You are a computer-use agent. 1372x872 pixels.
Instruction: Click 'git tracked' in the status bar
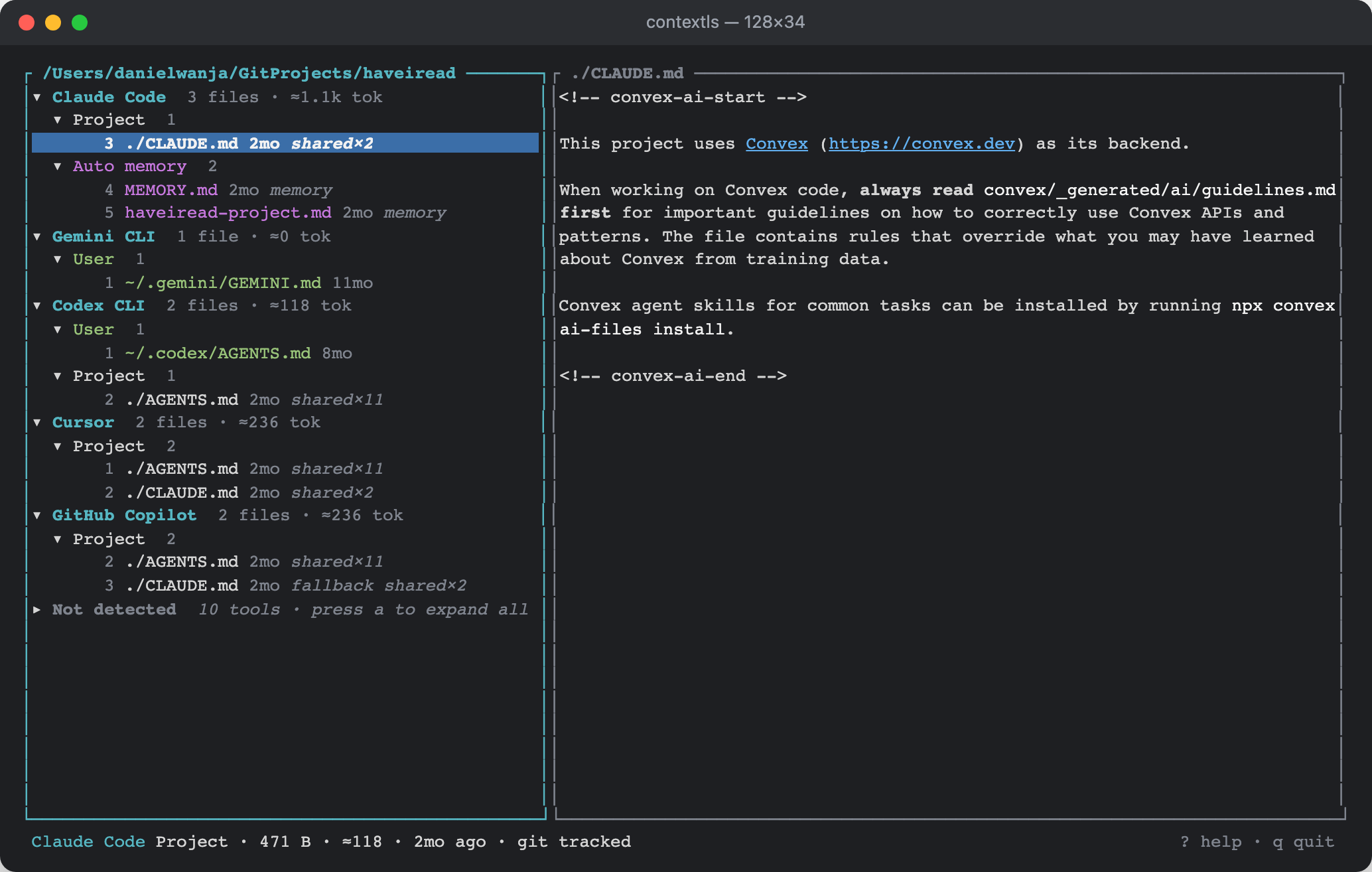click(574, 842)
